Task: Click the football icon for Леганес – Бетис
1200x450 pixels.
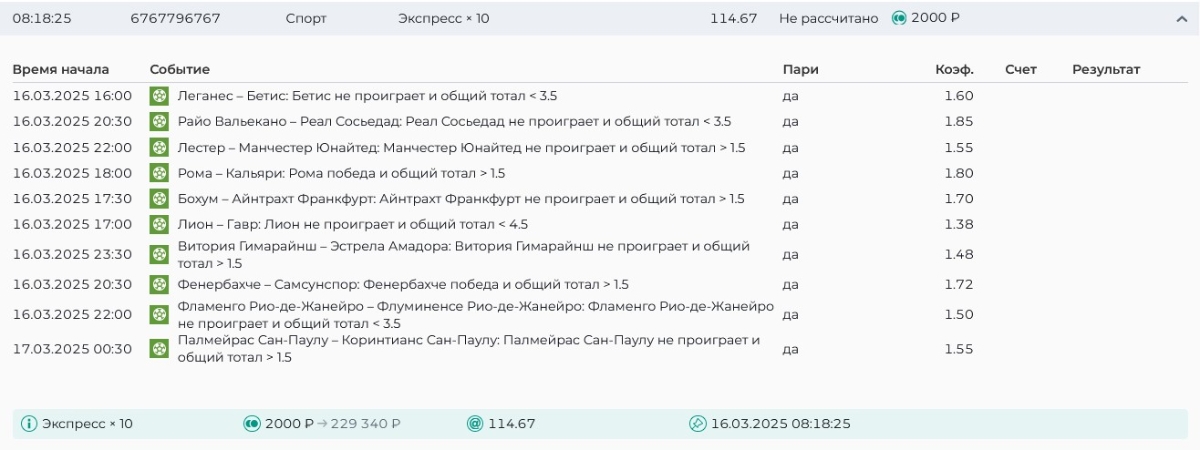Action: [158, 96]
